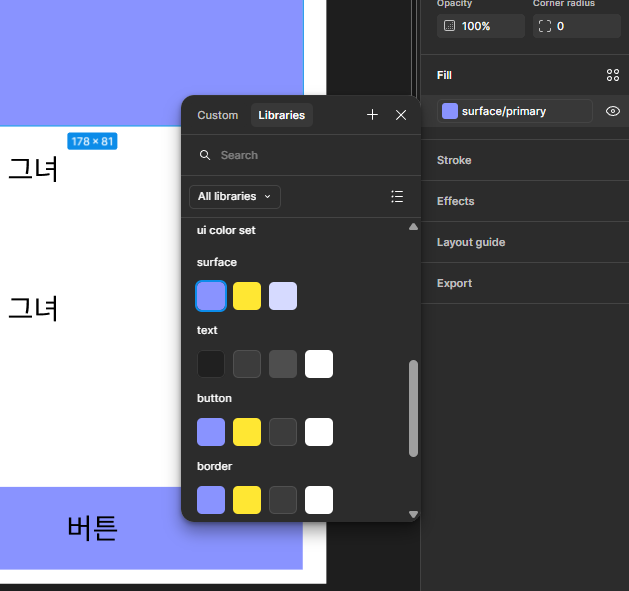Pick the yellow surface swatch

(247, 296)
